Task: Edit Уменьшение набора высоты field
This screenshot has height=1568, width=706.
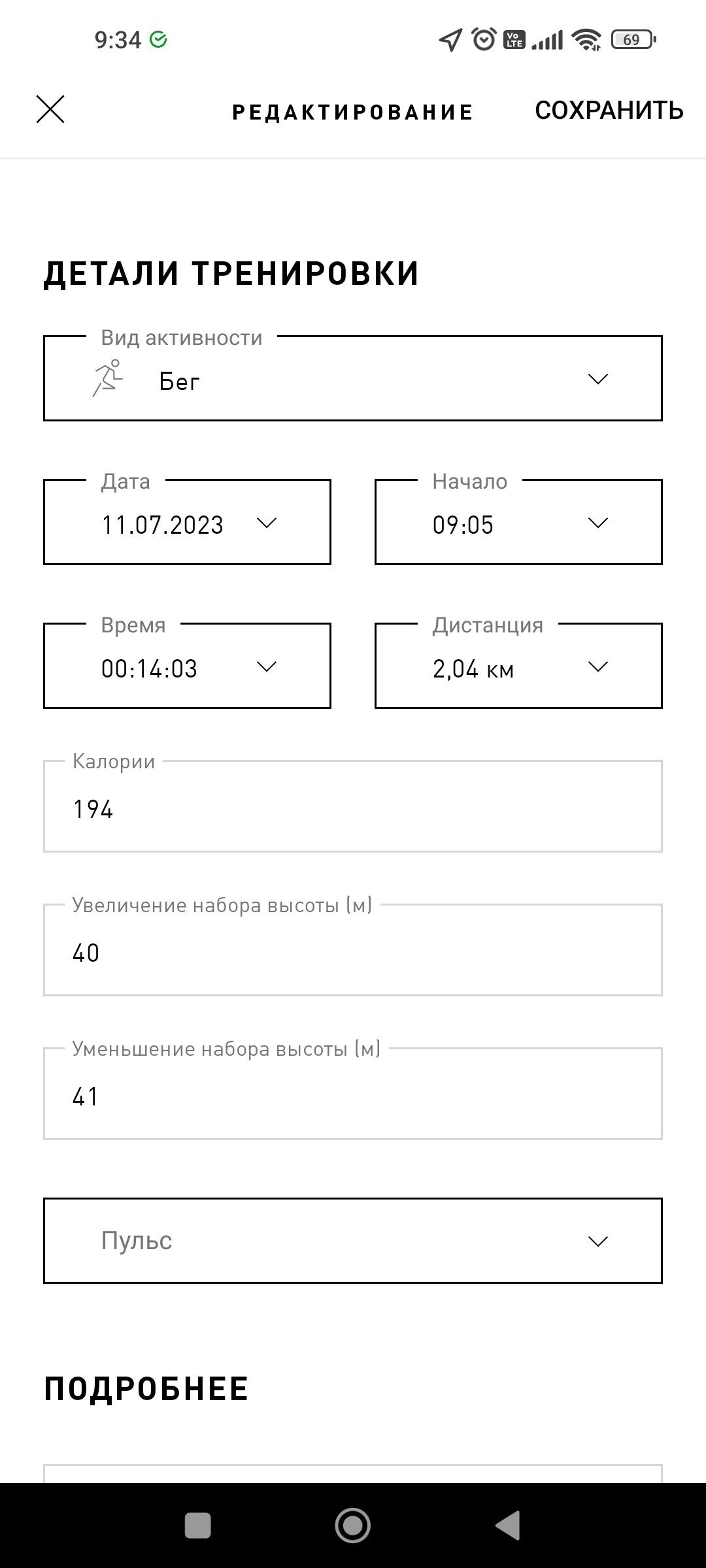Action: click(353, 1094)
